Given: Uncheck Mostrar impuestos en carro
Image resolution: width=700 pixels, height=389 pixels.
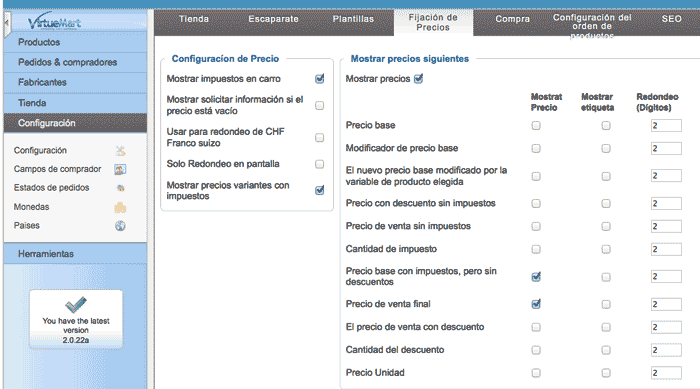Looking at the screenshot, I should pos(319,79).
